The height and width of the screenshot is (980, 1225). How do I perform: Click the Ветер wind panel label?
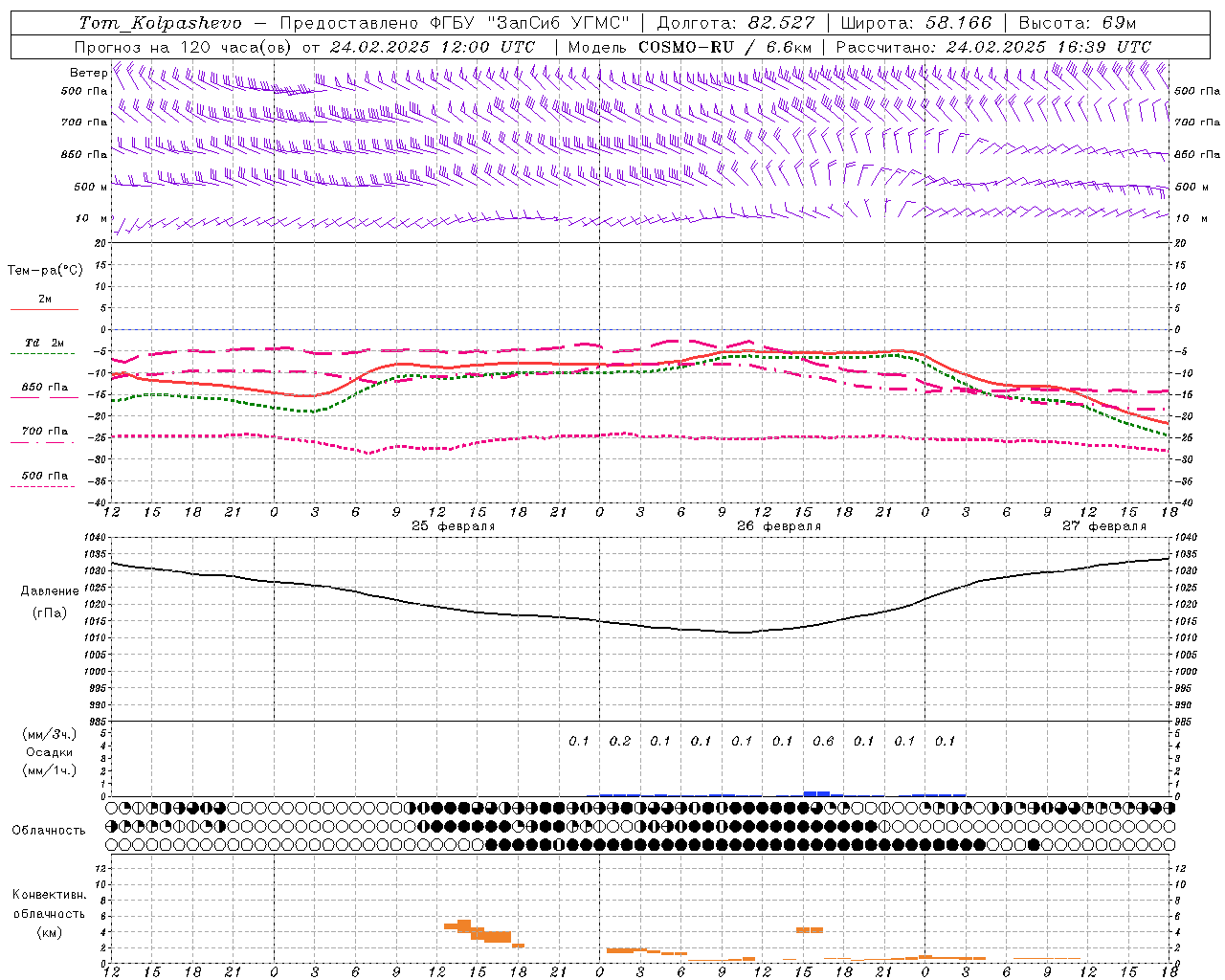coord(88,73)
